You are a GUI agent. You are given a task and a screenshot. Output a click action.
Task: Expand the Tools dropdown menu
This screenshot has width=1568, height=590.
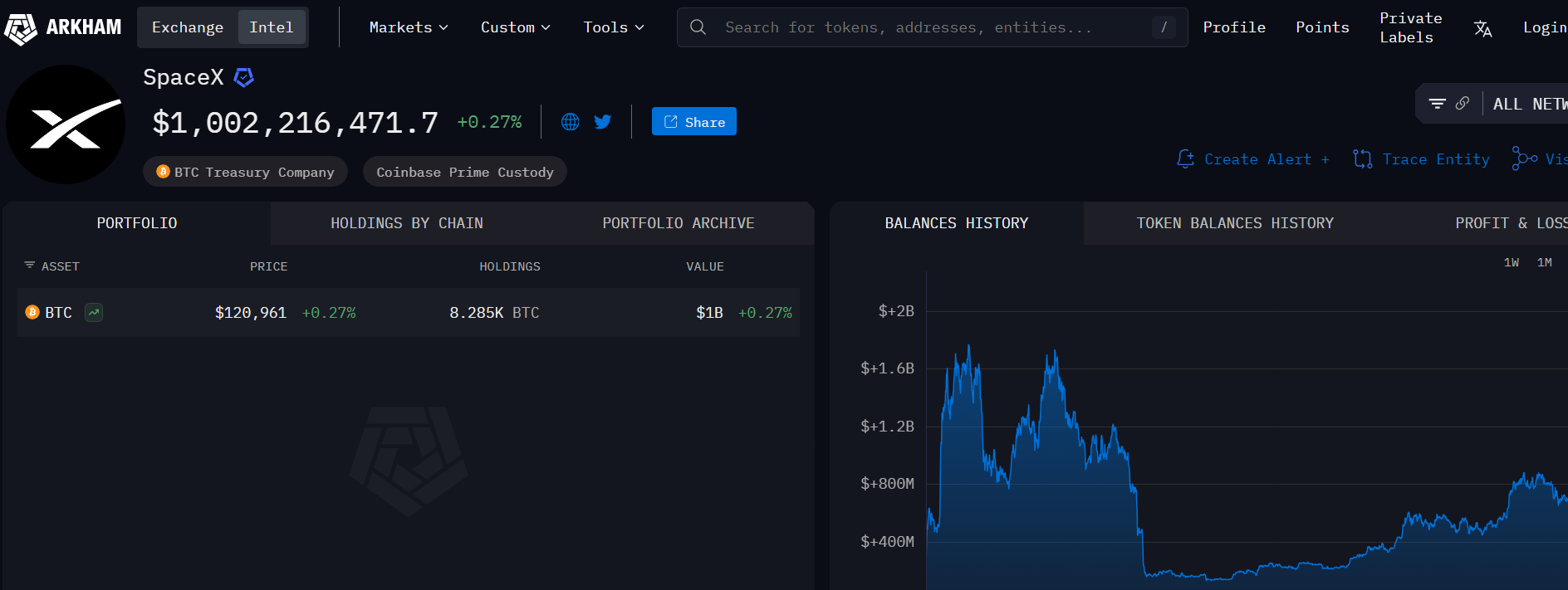click(614, 27)
